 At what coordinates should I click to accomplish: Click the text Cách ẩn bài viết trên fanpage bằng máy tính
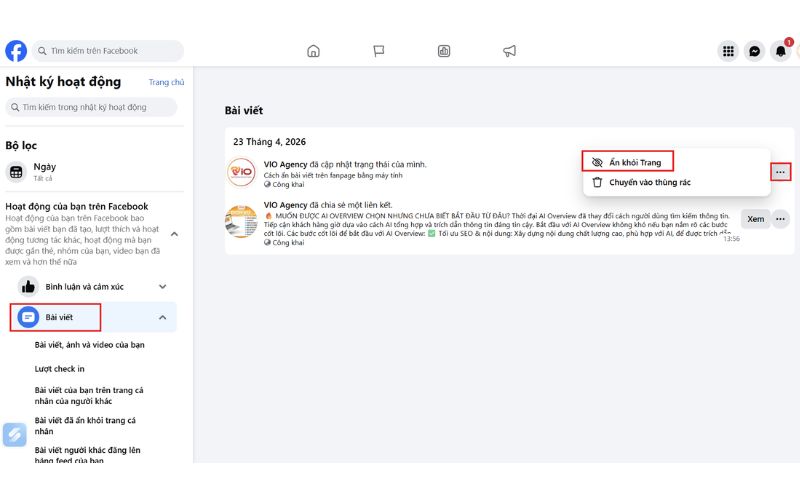point(333,176)
